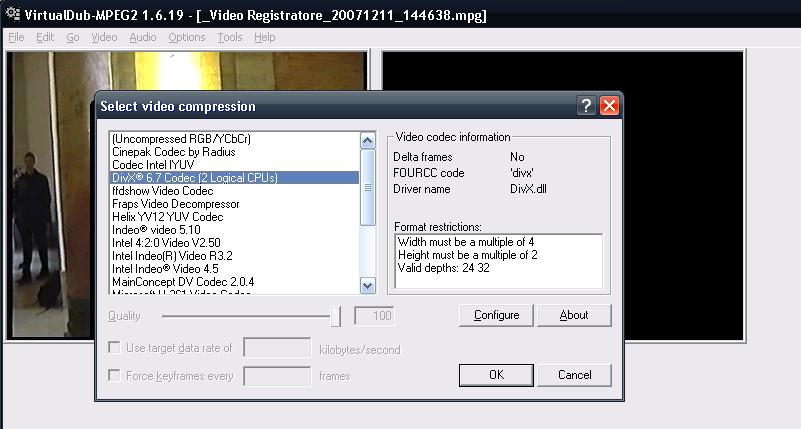Click the About button
This screenshot has height=429, width=801.
coord(574,315)
